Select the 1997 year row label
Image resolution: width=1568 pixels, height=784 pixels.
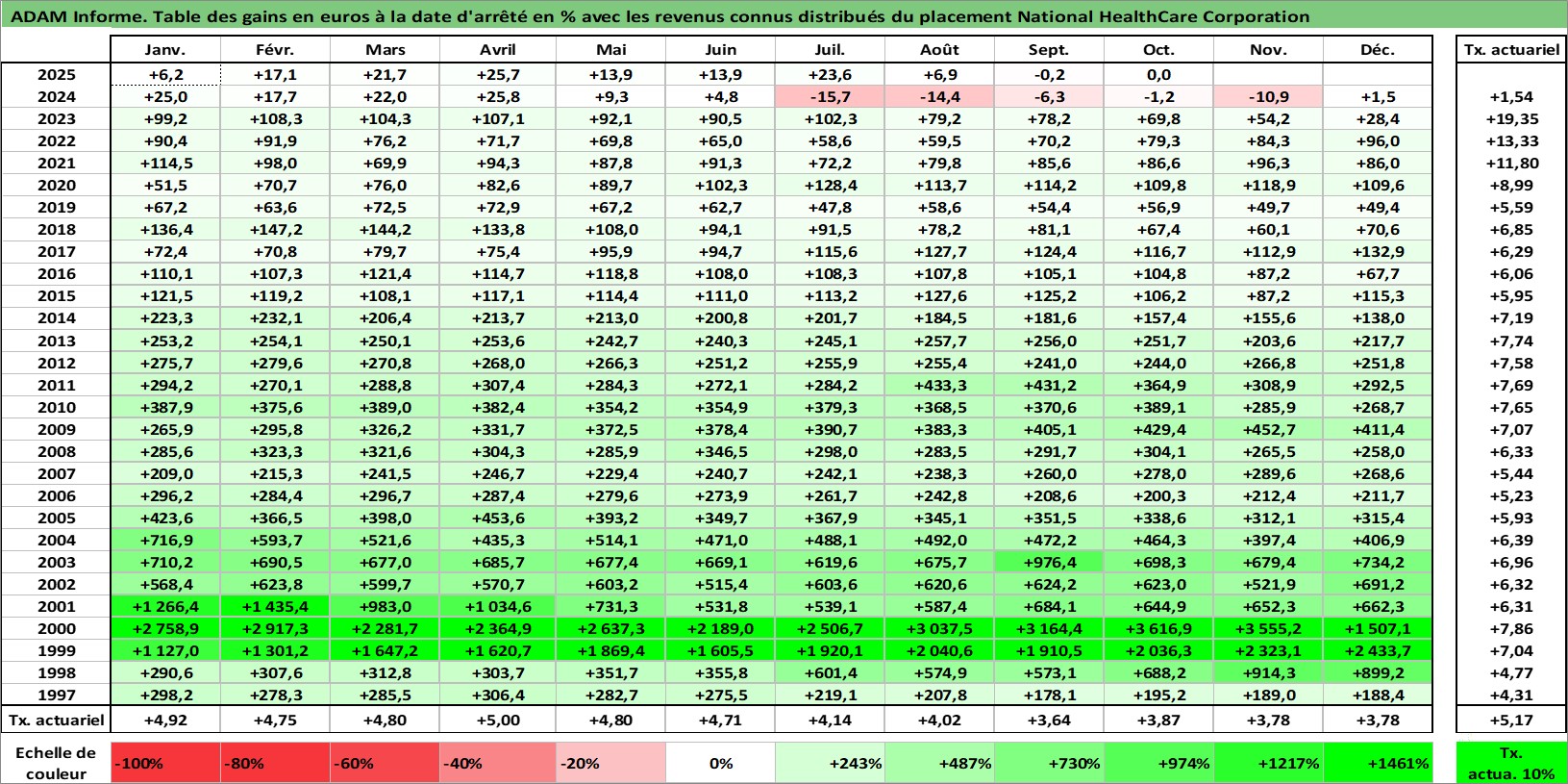[56, 695]
